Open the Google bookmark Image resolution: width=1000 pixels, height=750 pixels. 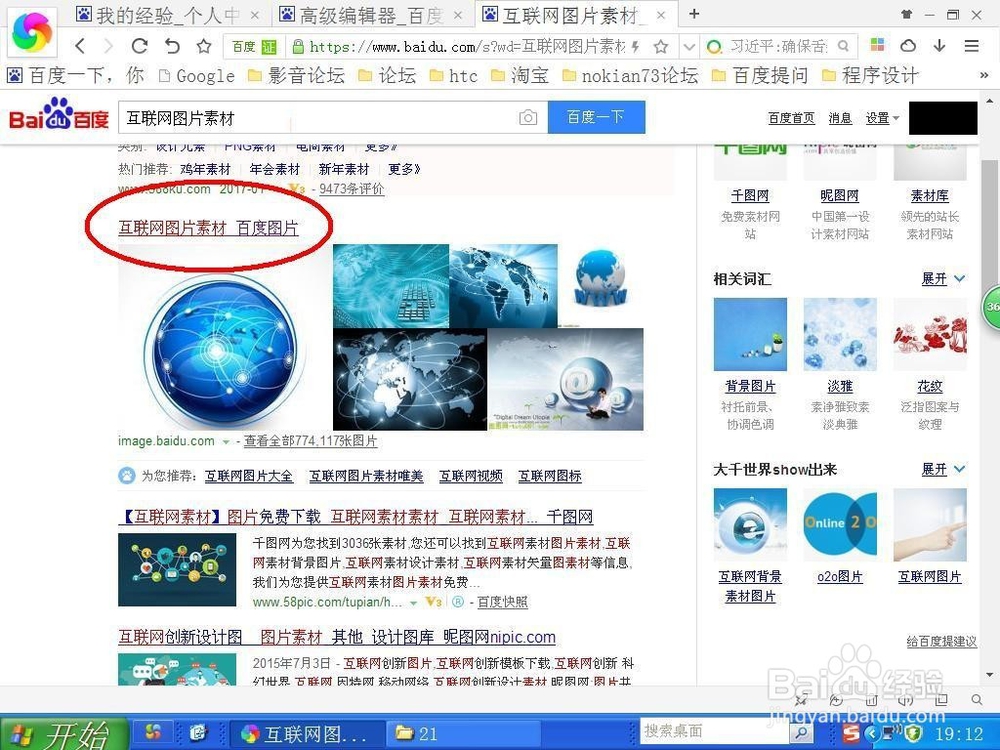tap(196, 76)
